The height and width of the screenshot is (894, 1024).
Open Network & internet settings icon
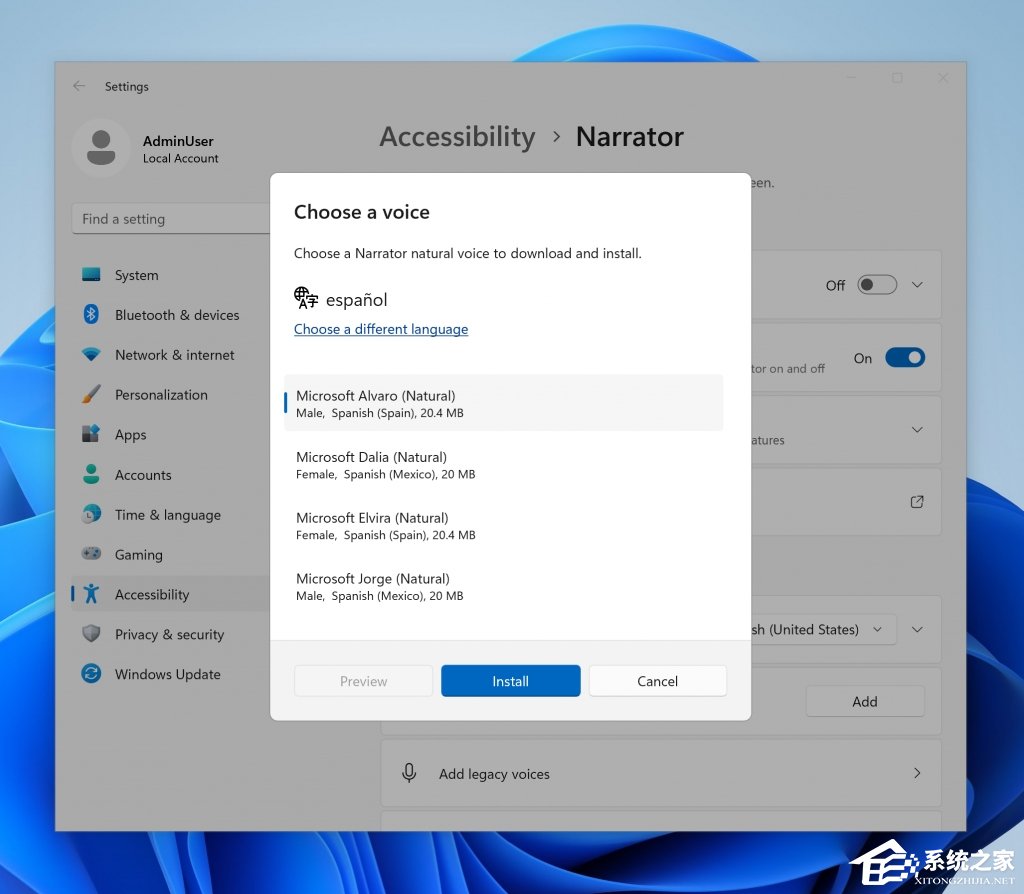[92, 355]
